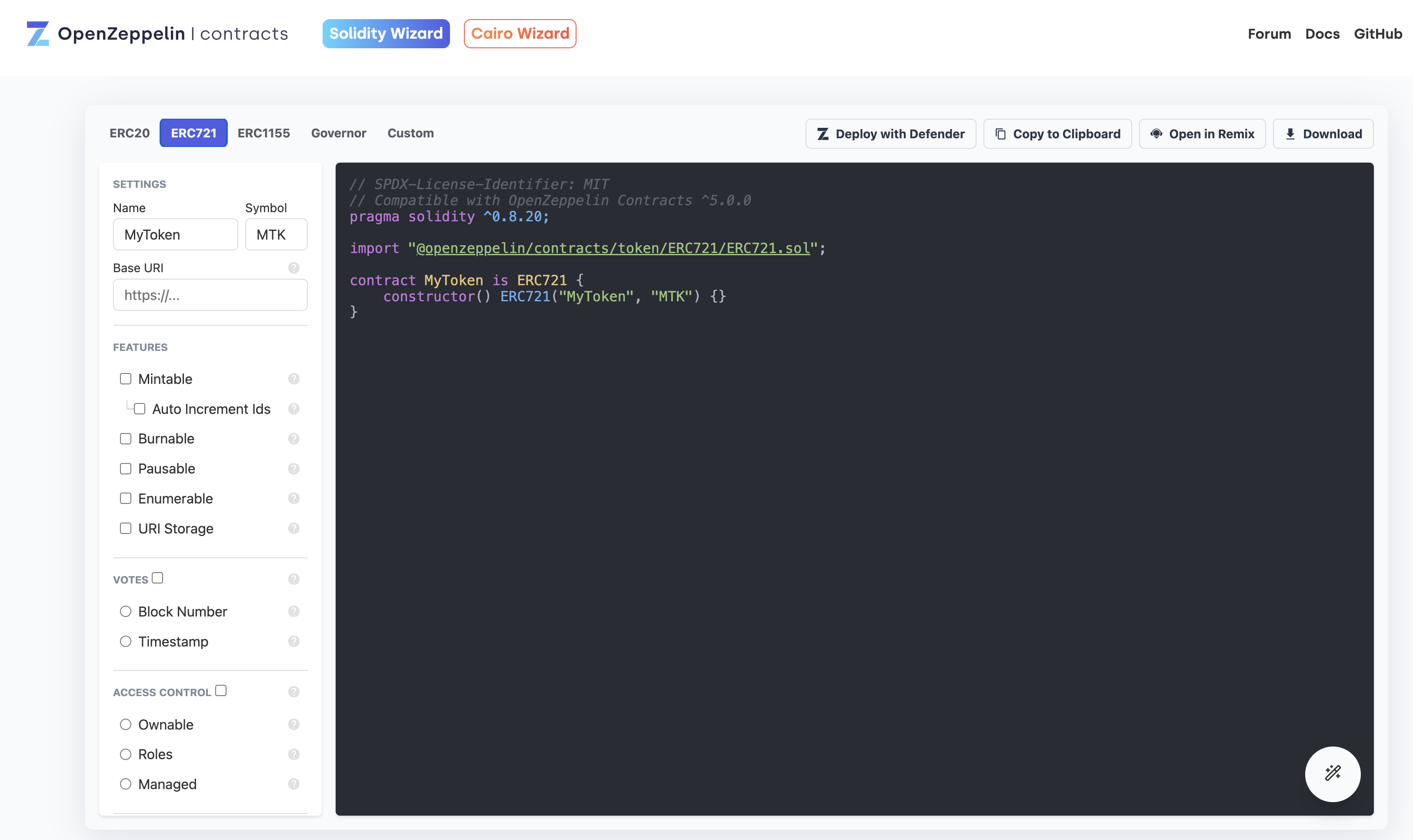Click the floating edit/pen icon
The width and height of the screenshot is (1413, 840).
1332,772
